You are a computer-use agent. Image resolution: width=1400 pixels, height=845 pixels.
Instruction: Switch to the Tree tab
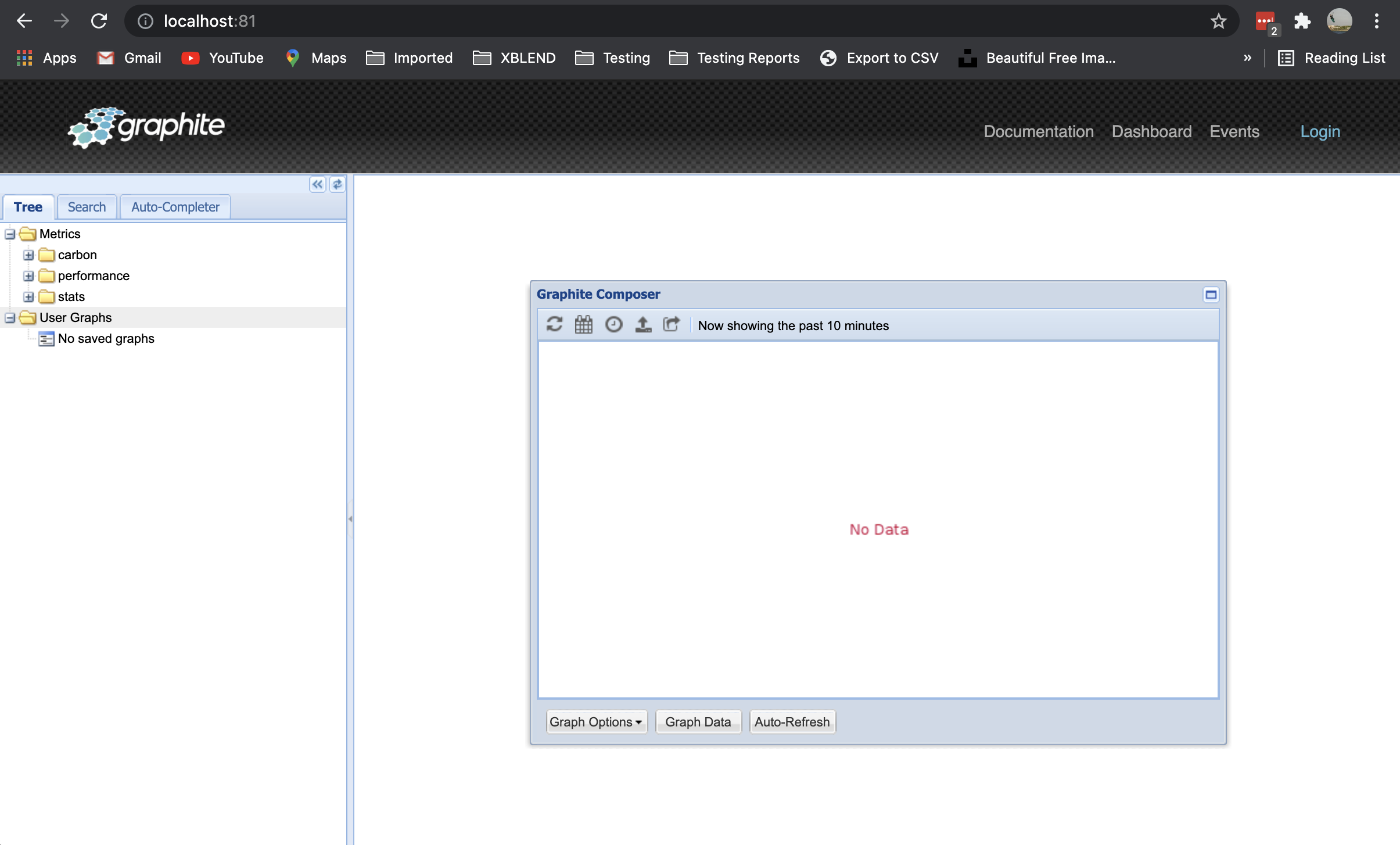coord(28,207)
